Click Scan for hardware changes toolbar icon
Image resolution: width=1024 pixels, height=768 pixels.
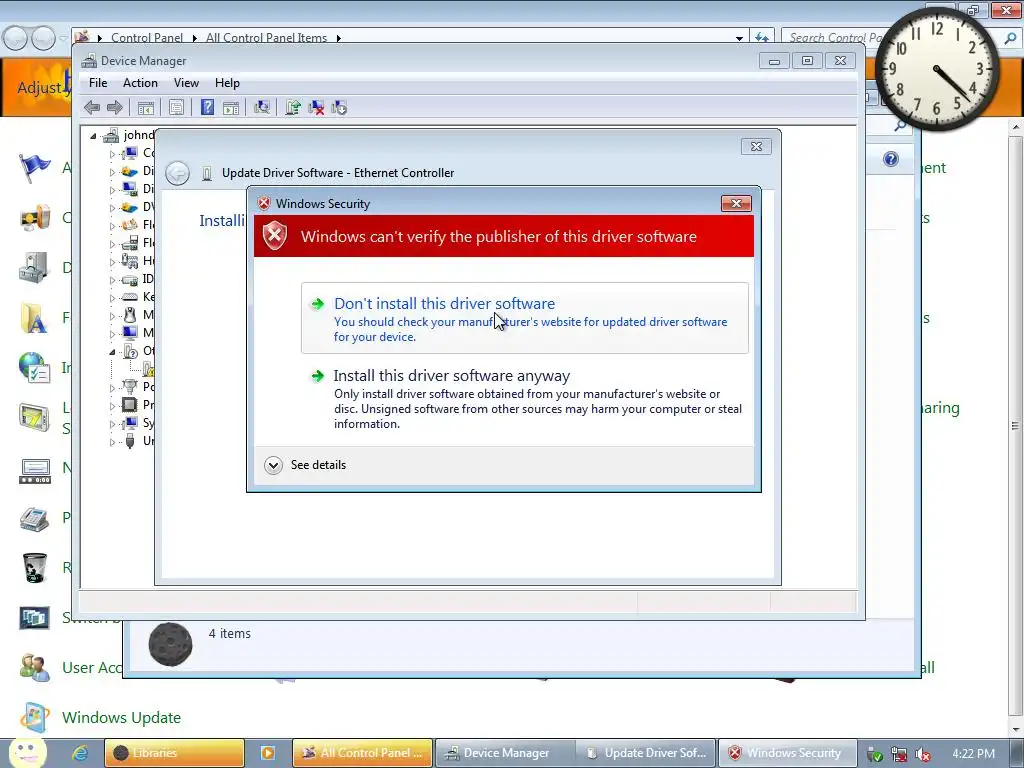pyautogui.click(x=262, y=107)
